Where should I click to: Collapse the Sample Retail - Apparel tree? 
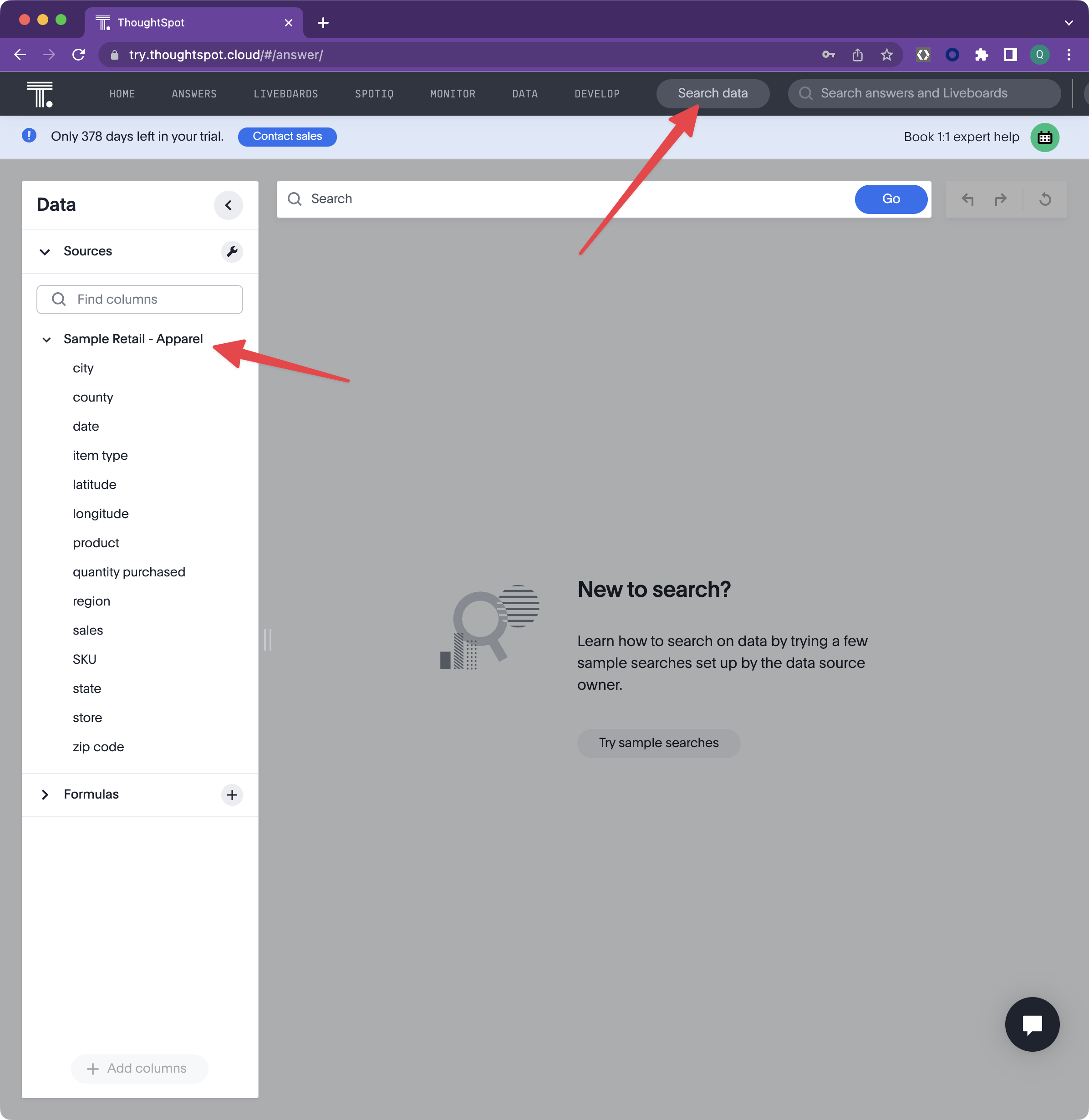[46, 339]
